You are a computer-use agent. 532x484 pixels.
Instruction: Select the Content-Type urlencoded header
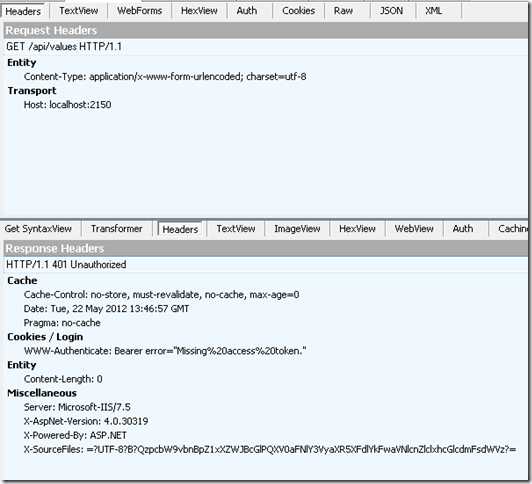(x=165, y=77)
